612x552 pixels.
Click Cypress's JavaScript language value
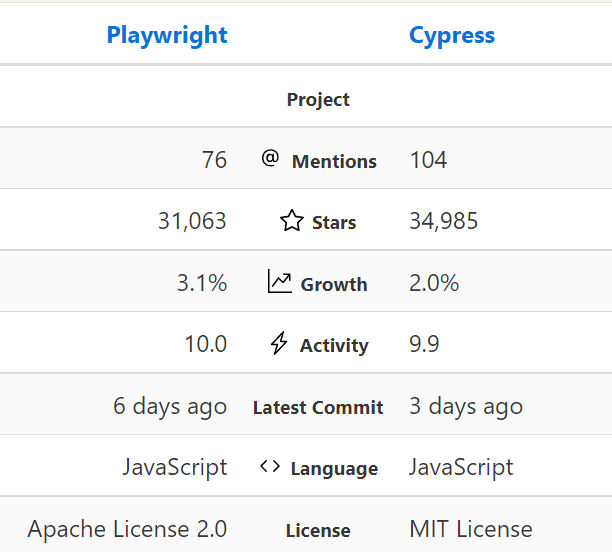click(x=461, y=468)
